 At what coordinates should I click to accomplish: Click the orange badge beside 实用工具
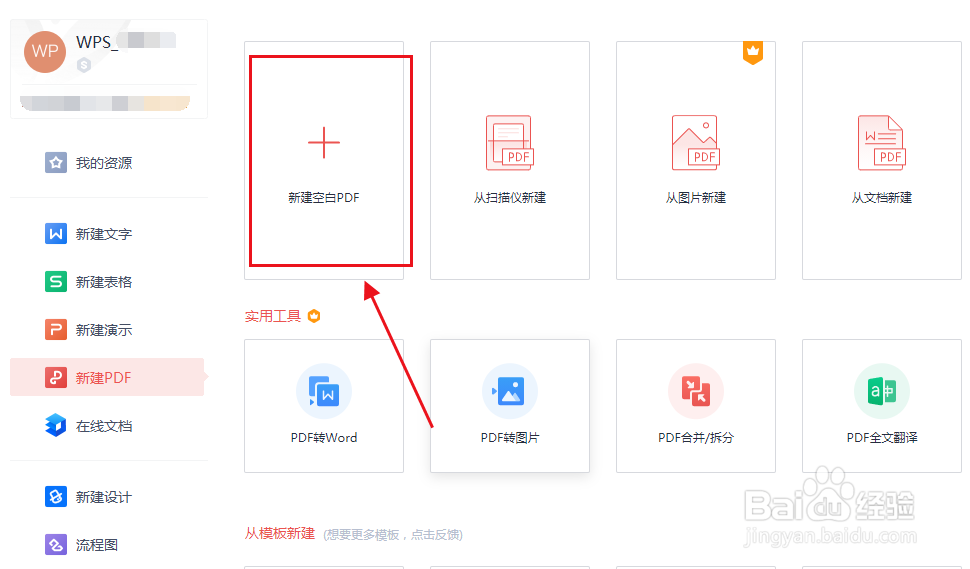[x=314, y=316]
